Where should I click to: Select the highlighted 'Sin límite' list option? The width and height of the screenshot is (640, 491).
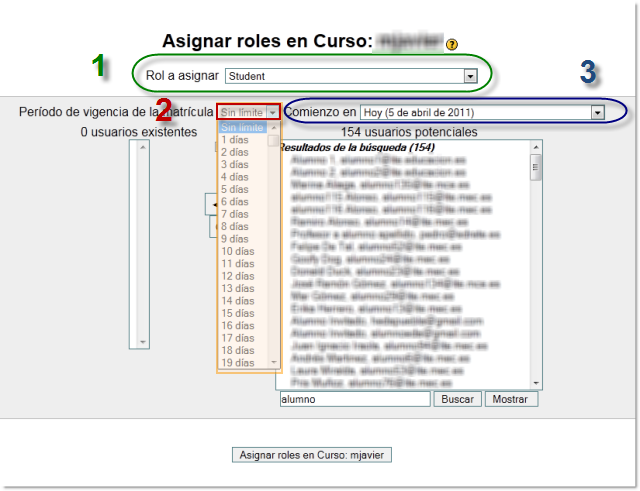point(241,128)
